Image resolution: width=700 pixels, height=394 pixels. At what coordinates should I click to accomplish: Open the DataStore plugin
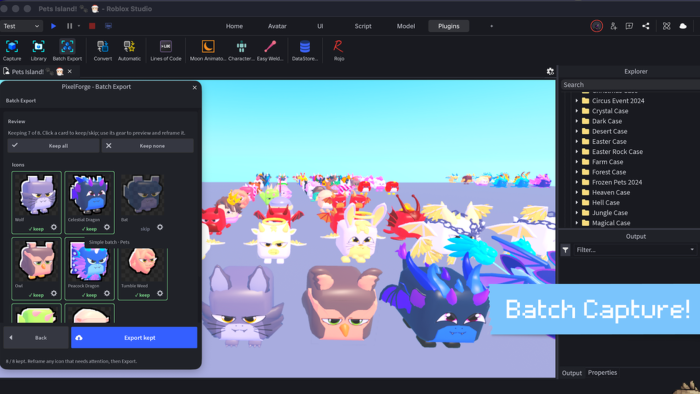click(x=305, y=50)
